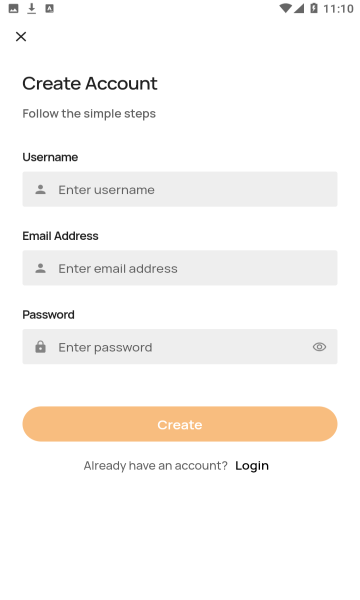Tap the image notification icon in status bar

[x=13, y=8]
